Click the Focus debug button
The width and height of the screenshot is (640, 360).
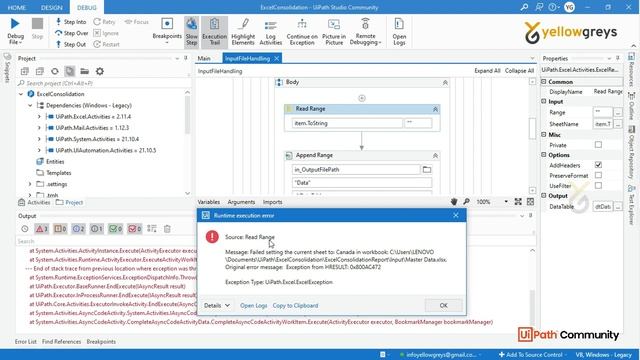coord(137,22)
